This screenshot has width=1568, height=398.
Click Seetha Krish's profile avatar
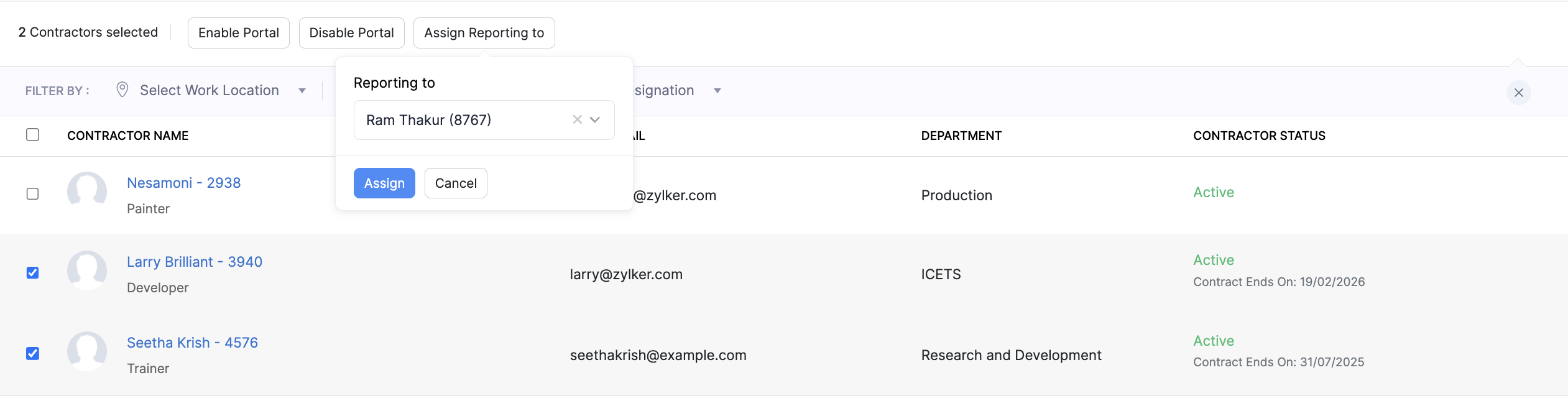coord(87,351)
